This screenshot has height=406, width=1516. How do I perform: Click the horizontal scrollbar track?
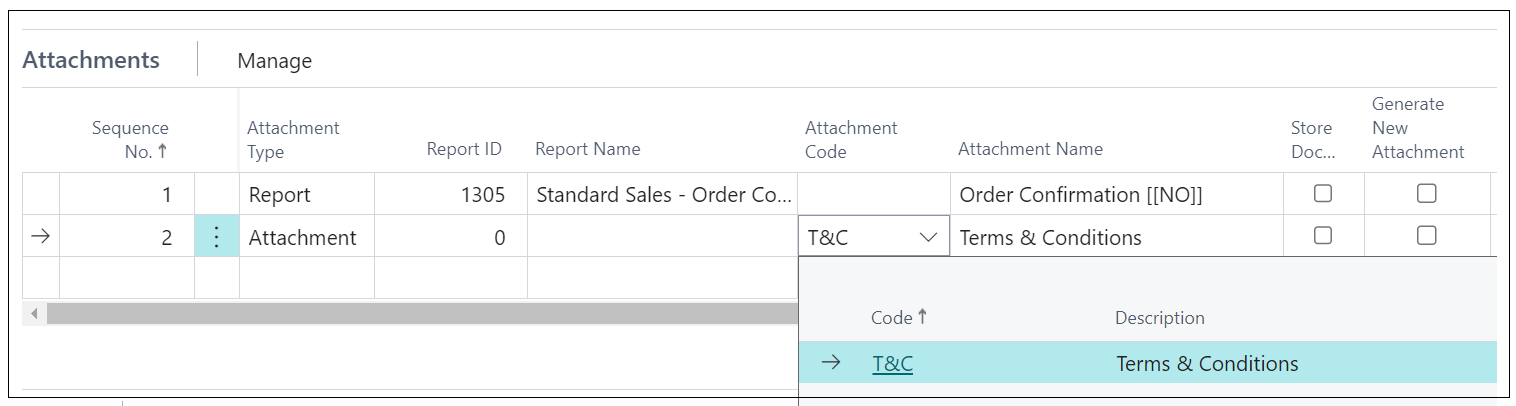click(x=420, y=314)
